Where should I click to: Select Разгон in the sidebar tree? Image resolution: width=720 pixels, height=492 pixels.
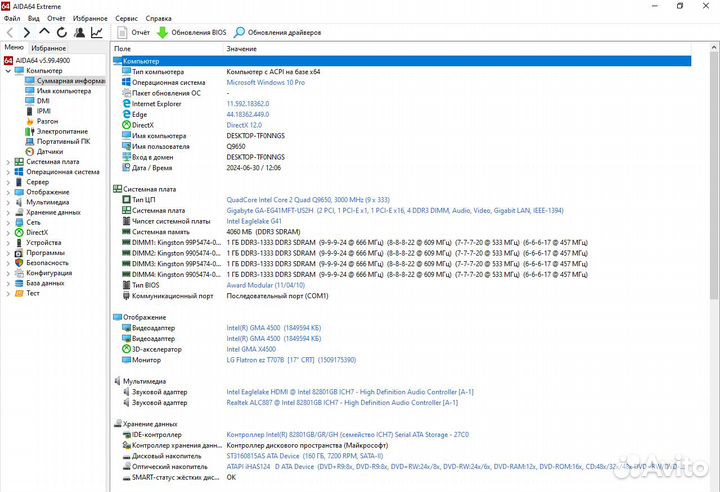[x=47, y=121]
